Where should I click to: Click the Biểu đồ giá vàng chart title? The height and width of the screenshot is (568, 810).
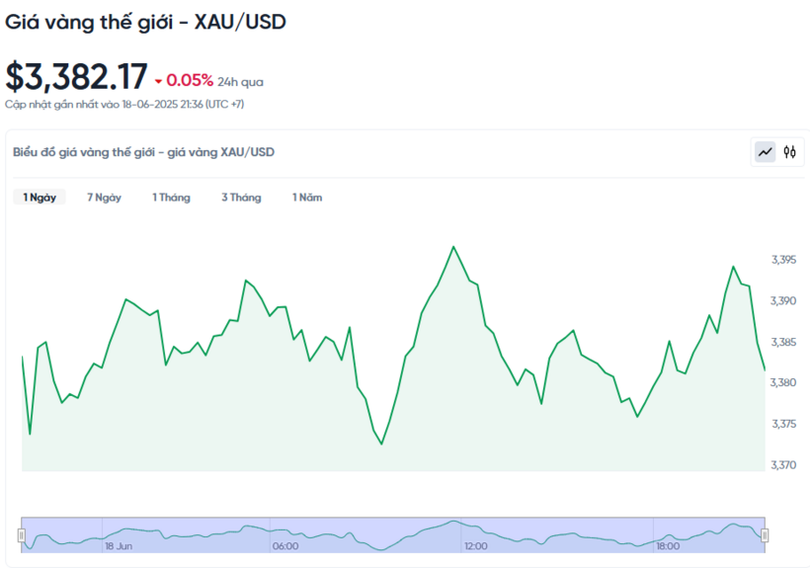tap(143, 152)
